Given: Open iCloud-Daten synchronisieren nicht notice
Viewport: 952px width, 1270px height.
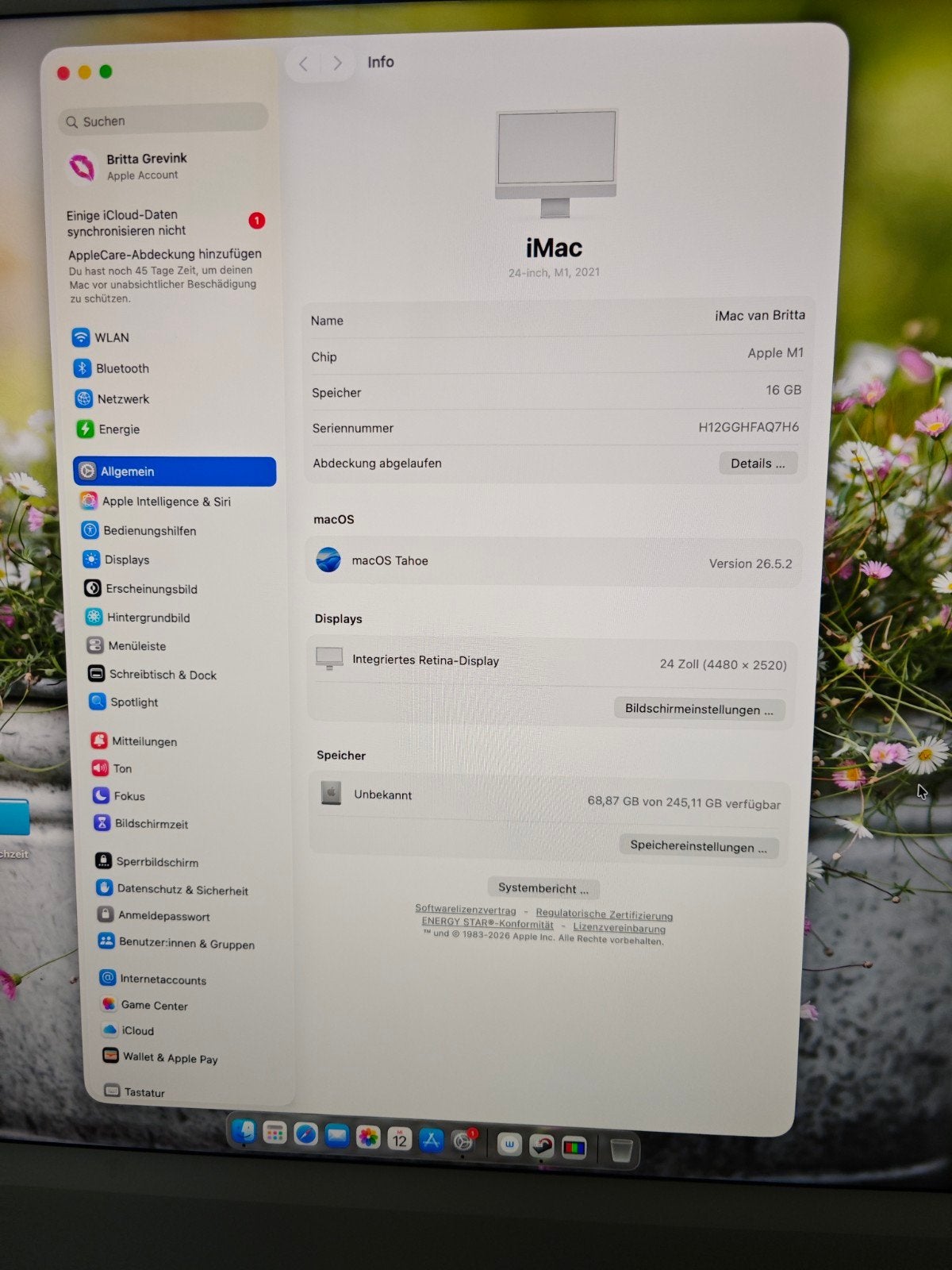Looking at the screenshot, I should pos(165,222).
